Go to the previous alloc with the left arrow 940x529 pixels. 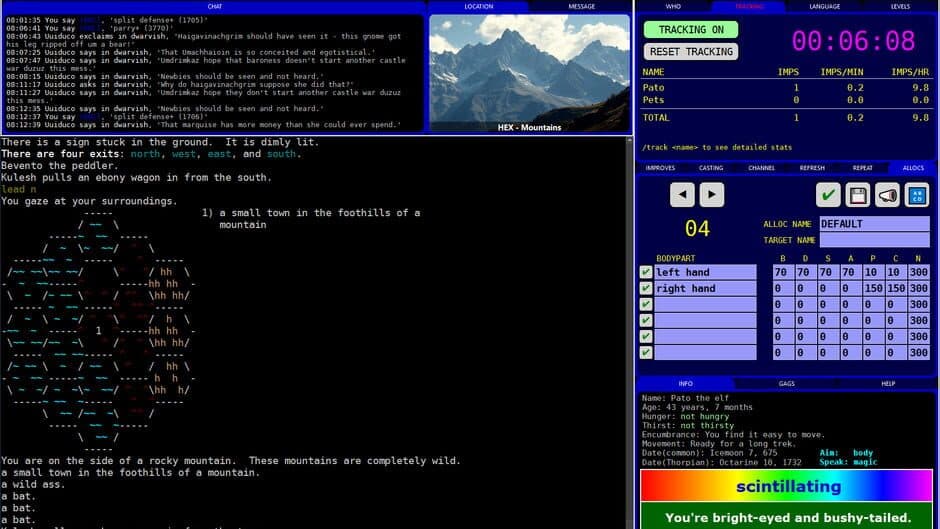point(682,195)
